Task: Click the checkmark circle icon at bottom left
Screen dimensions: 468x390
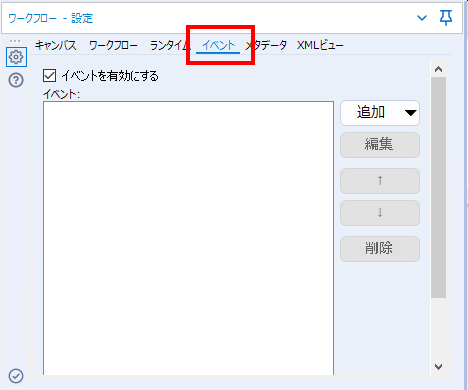Action: (16, 376)
